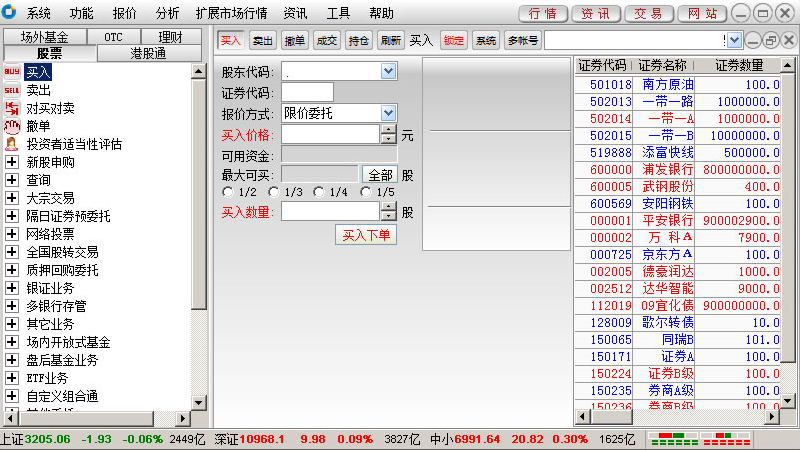
Task: Click the 买入下单 button
Action: (366, 235)
